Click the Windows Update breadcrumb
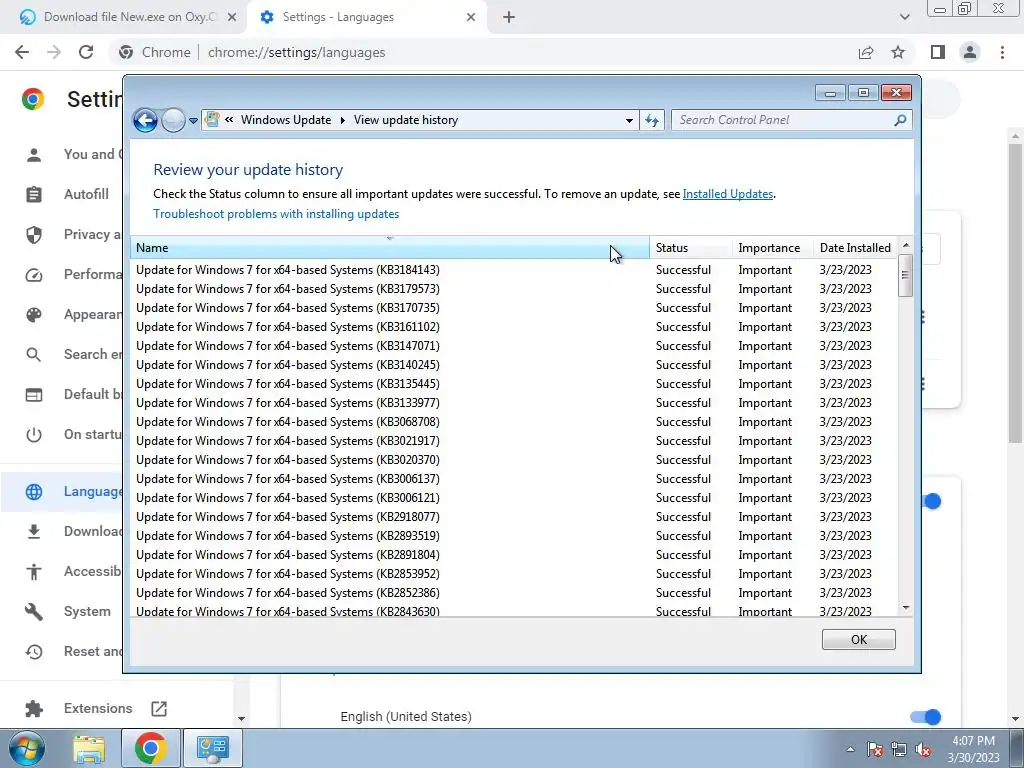This screenshot has width=1024, height=768. click(x=285, y=120)
